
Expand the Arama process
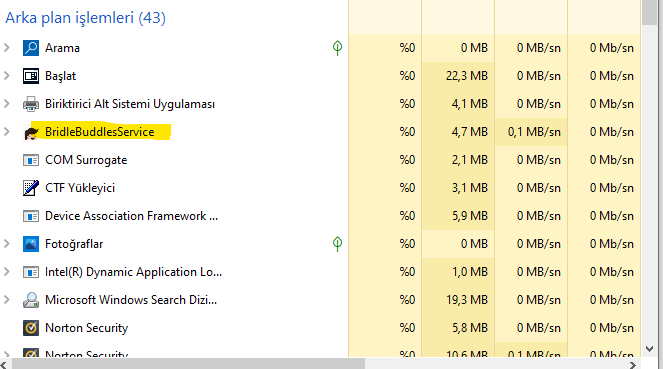point(7,48)
